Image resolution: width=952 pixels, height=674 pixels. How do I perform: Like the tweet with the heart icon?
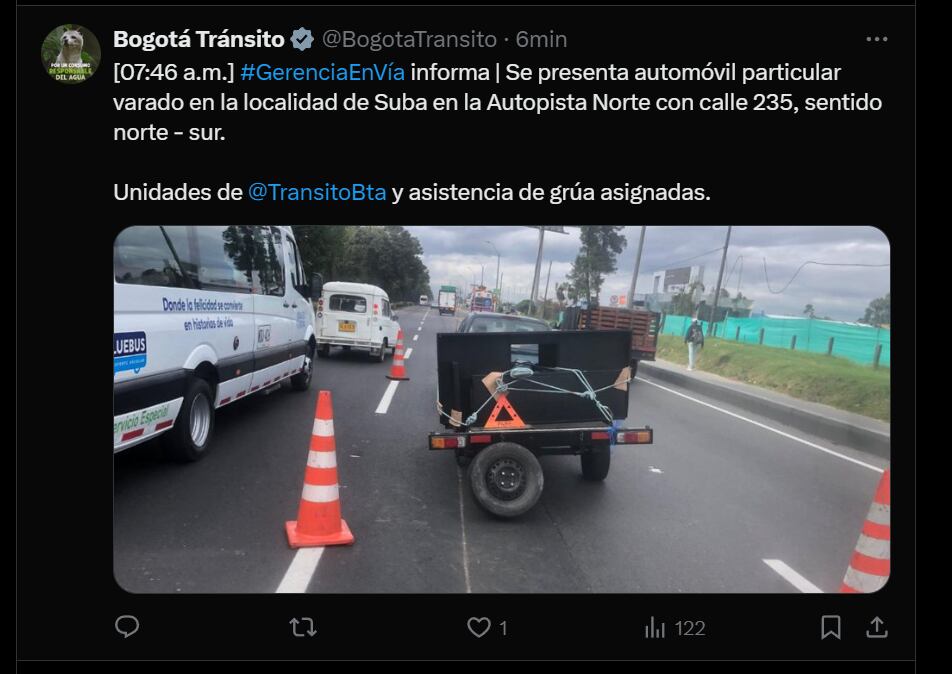[x=478, y=627]
